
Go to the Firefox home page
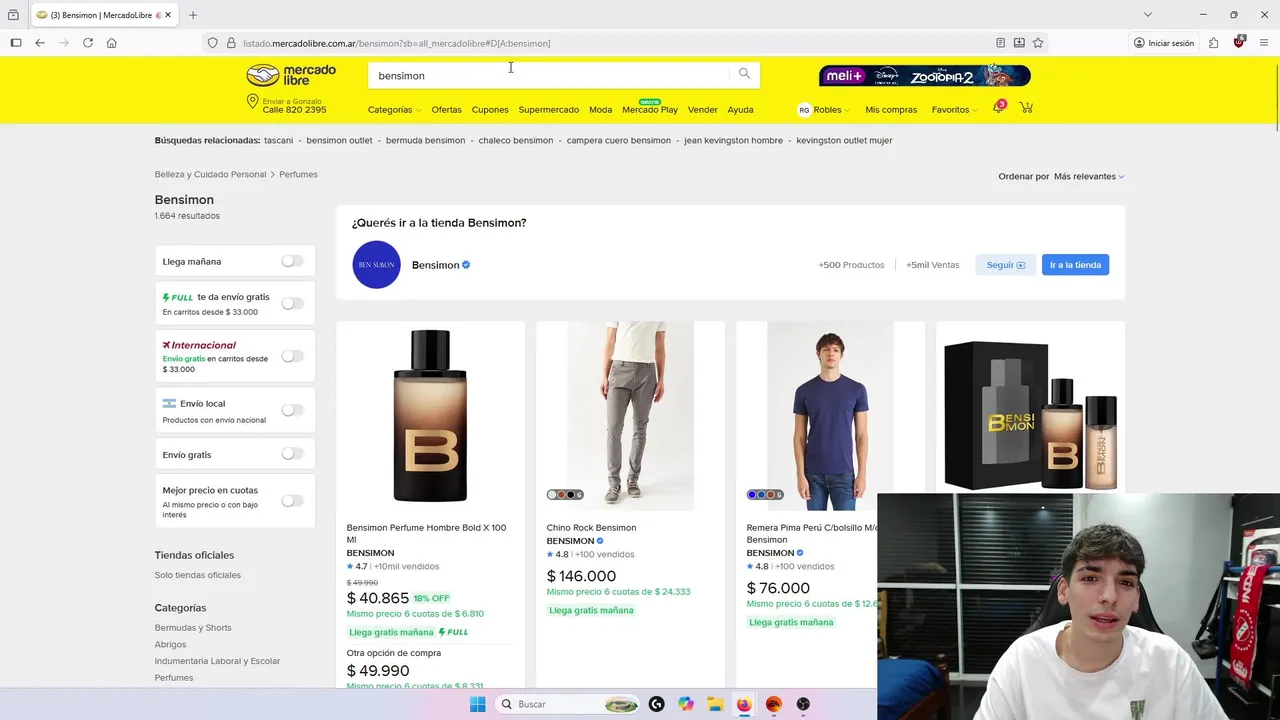[112, 43]
